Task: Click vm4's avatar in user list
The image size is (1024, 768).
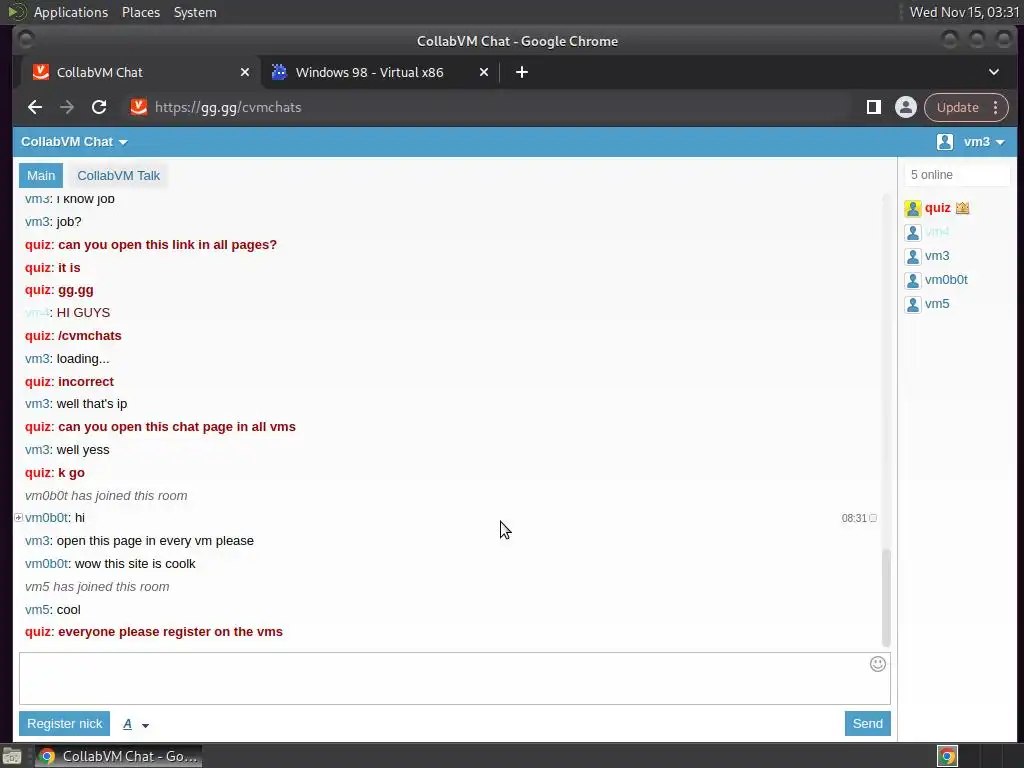Action: pos(912,232)
